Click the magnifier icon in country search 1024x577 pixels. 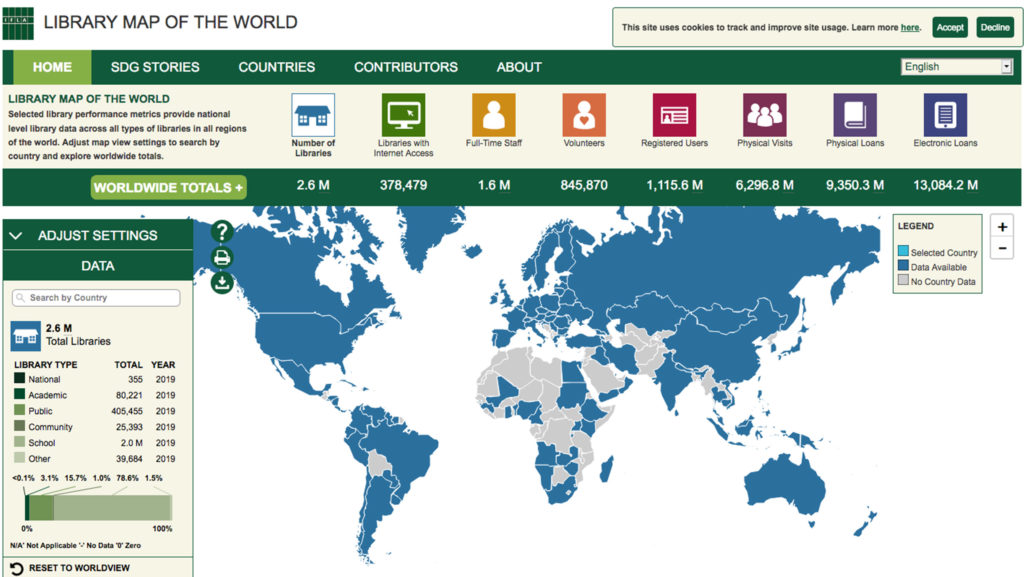(x=21, y=298)
